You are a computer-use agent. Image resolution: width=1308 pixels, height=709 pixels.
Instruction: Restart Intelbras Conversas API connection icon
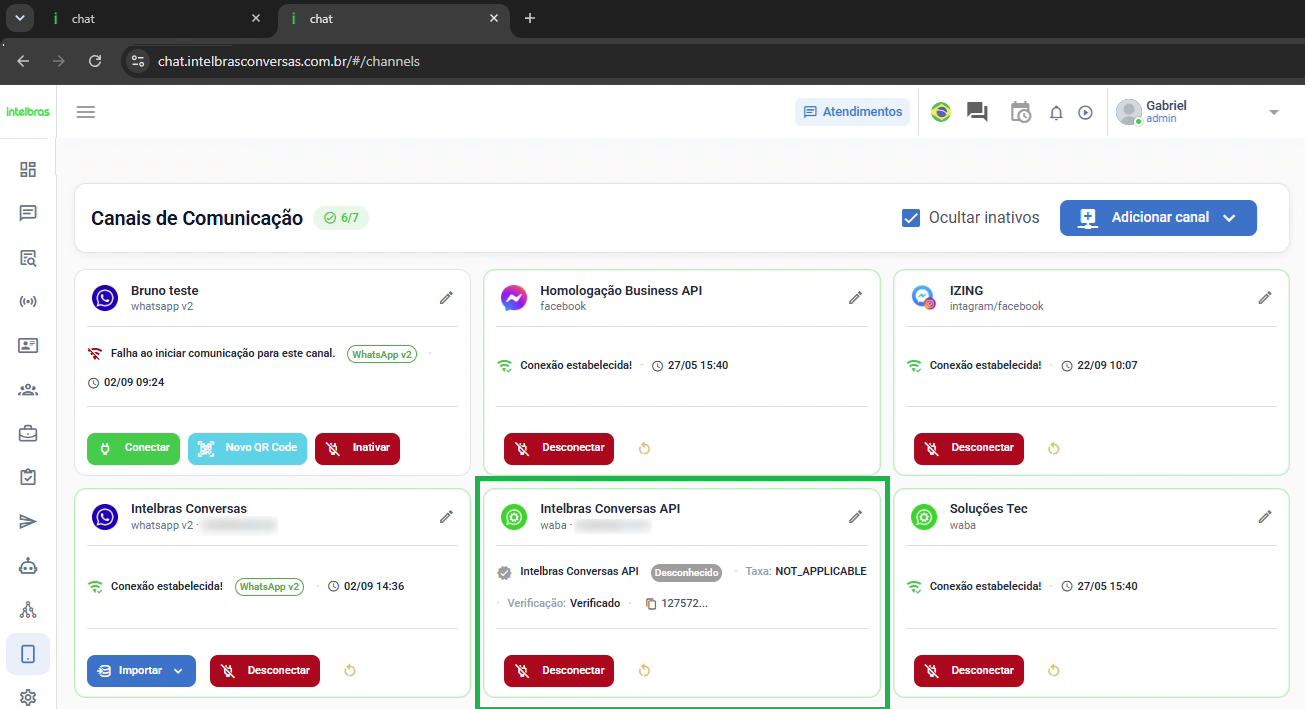[x=644, y=670]
